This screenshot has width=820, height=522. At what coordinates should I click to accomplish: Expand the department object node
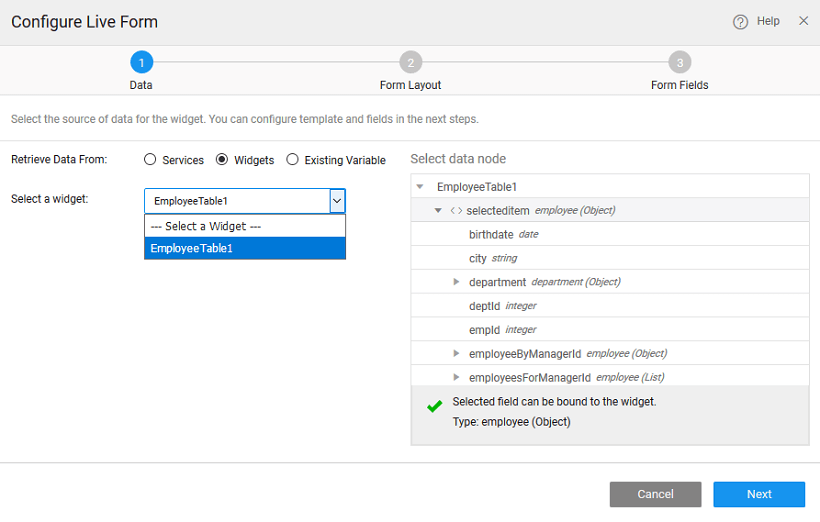(456, 282)
